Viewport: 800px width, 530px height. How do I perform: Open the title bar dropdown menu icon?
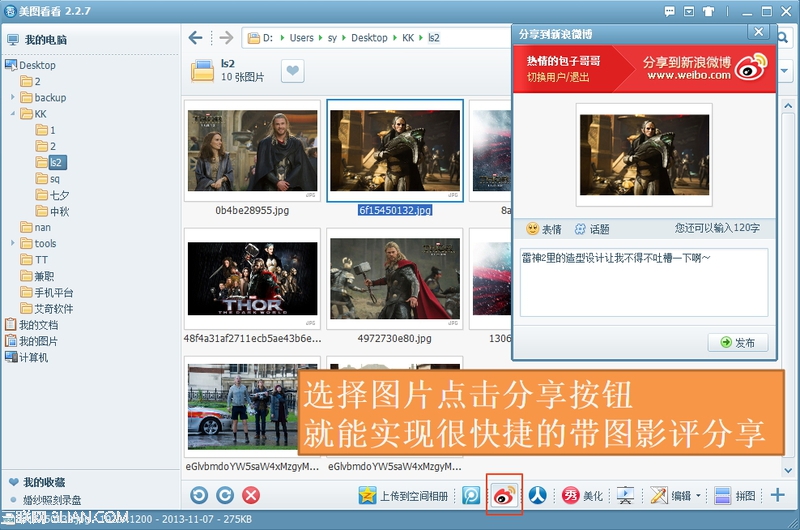(x=689, y=11)
